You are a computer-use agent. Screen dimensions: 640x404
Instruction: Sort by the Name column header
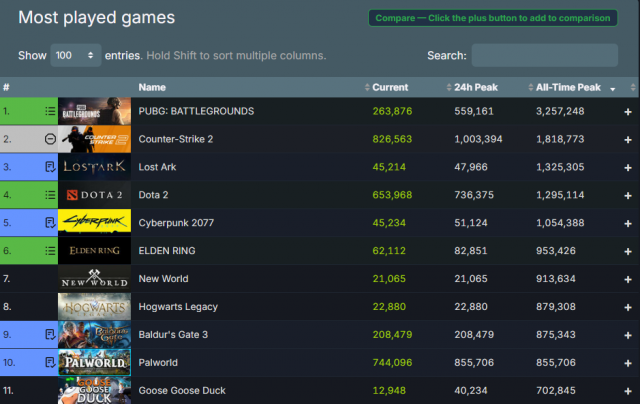click(152, 88)
